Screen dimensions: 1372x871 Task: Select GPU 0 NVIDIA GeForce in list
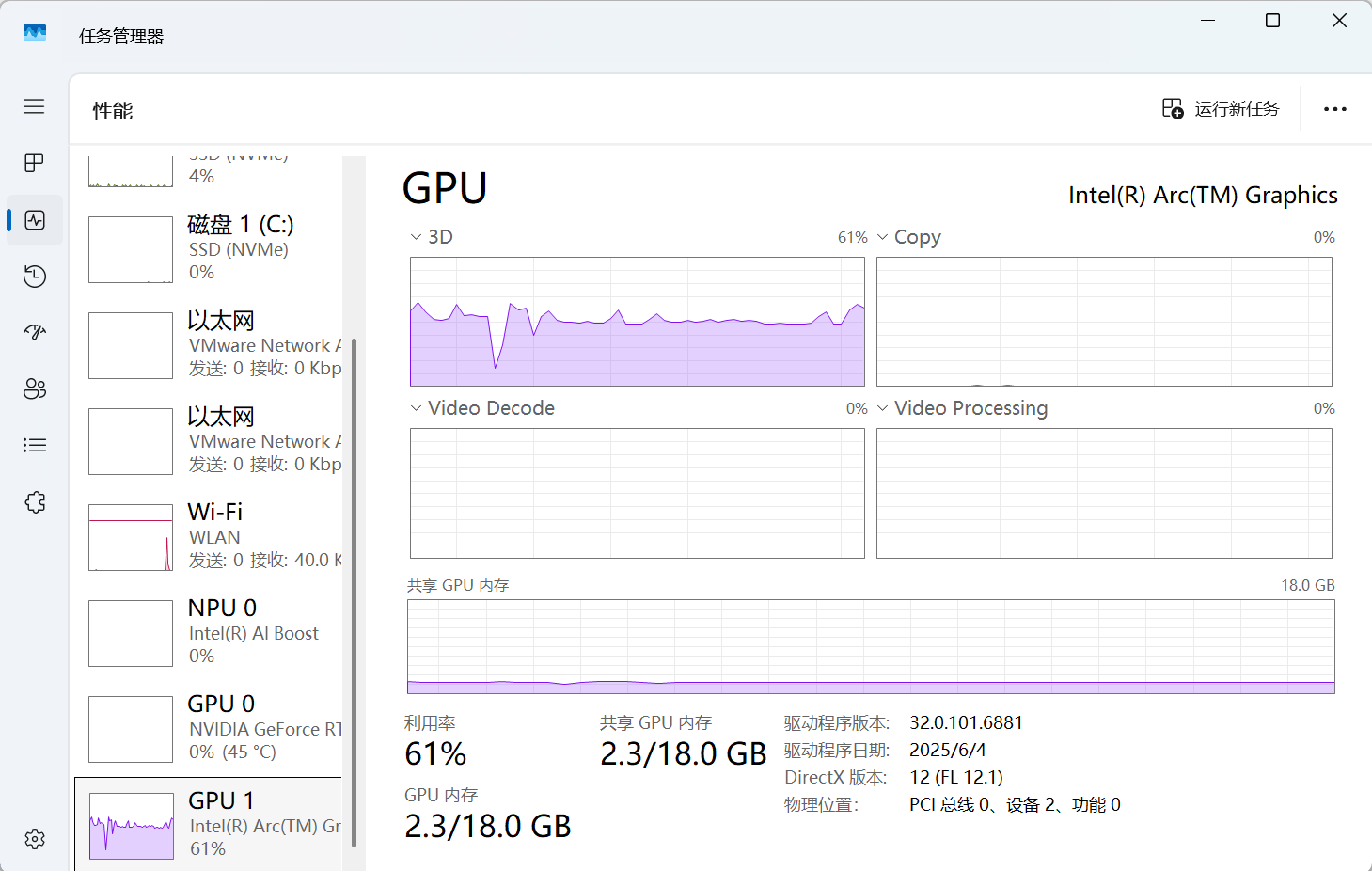click(214, 728)
